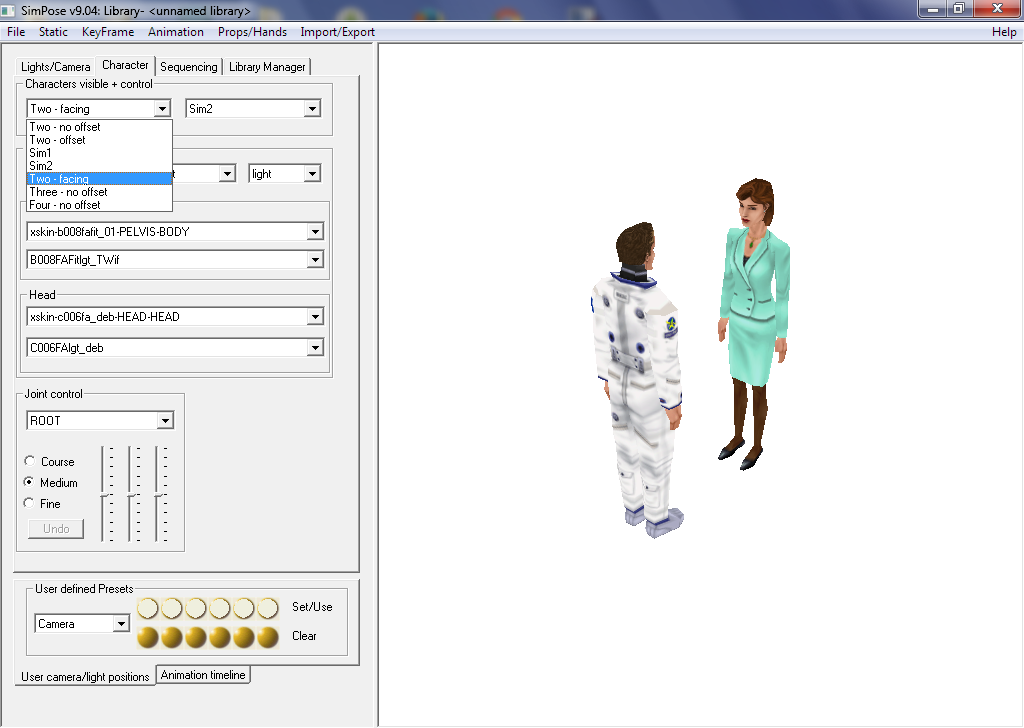The image size is (1024, 728).
Task: Click the last light Set/Use preset button
Action: [268, 608]
